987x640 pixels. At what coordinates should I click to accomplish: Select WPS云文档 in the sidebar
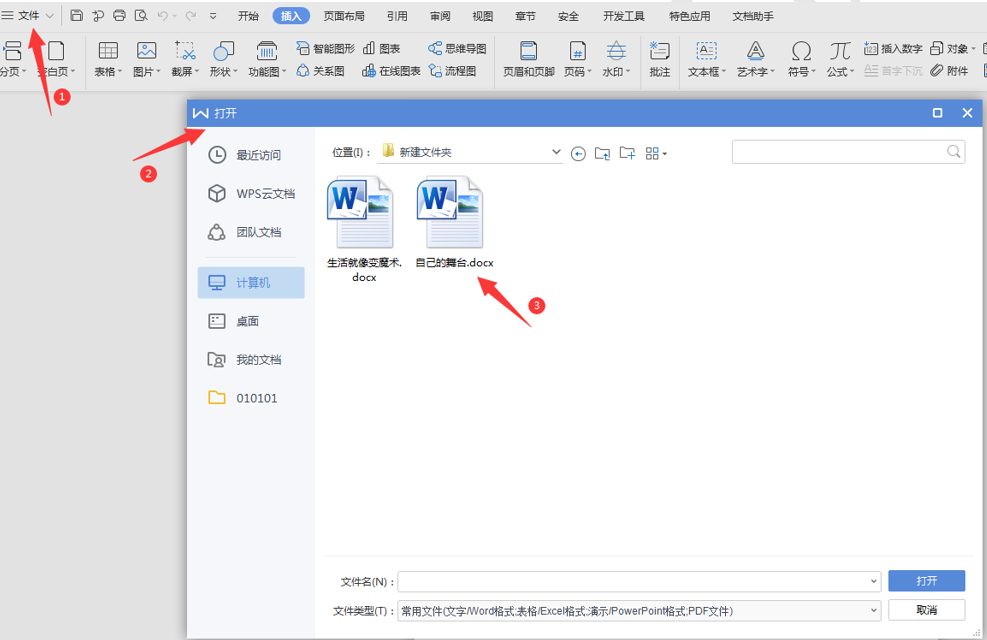tap(251, 193)
